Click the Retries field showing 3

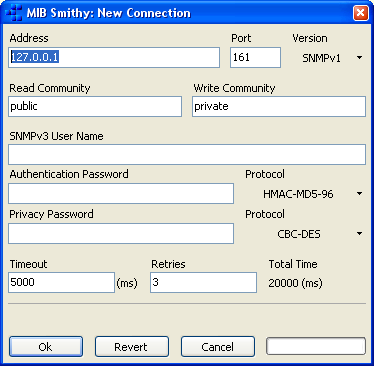pos(203,283)
